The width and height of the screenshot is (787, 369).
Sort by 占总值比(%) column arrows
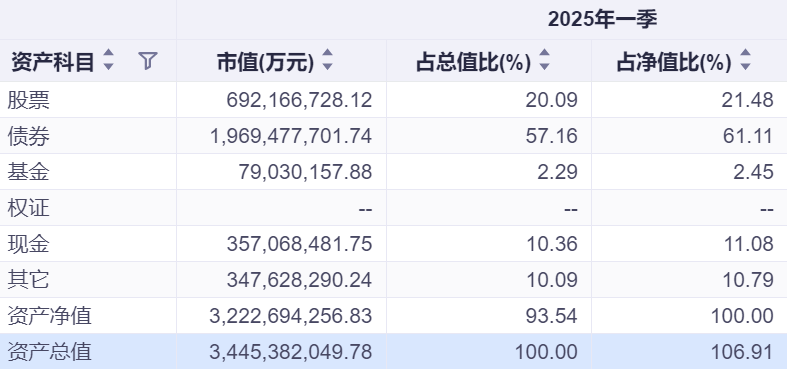pos(544,60)
